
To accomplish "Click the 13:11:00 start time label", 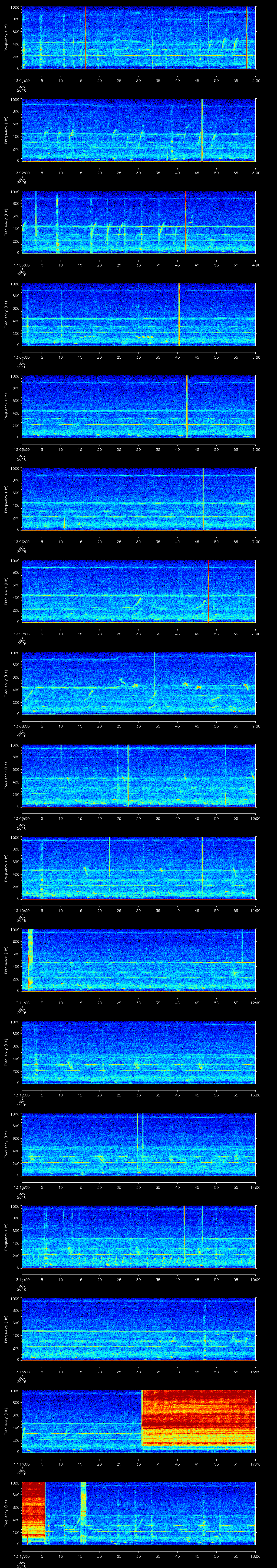I will [x=21, y=1003].
